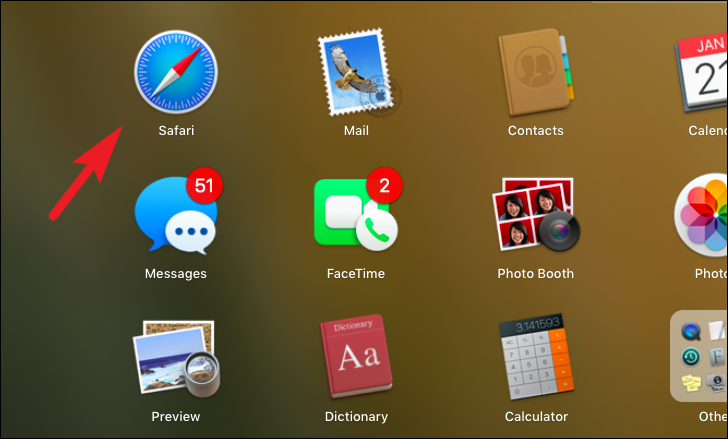Click the Dictionary label text
Screen dimensions: 728x439
point(356,416)
